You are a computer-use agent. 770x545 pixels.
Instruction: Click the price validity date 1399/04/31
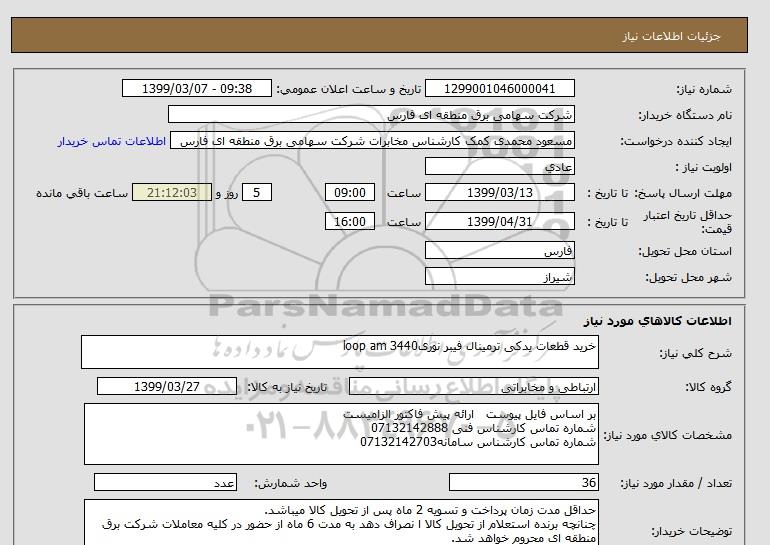tap(499, 221)
